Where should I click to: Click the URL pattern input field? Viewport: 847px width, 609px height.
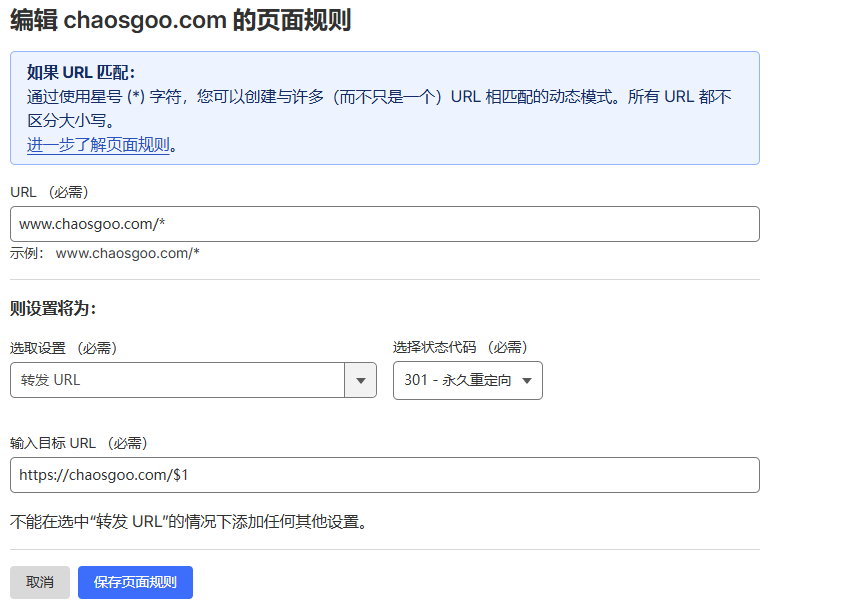tap(384, 224)
